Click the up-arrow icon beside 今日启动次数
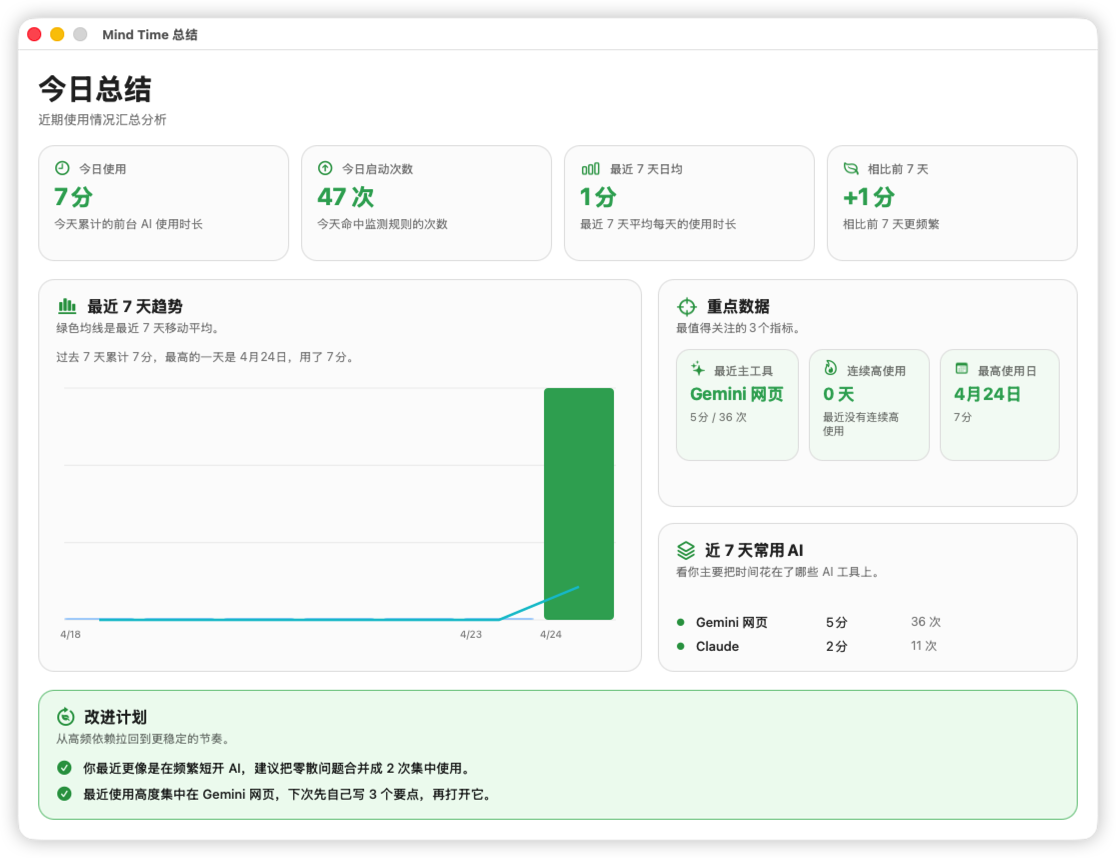Viewport: 1116px width, 858px height. click(325, 169)
